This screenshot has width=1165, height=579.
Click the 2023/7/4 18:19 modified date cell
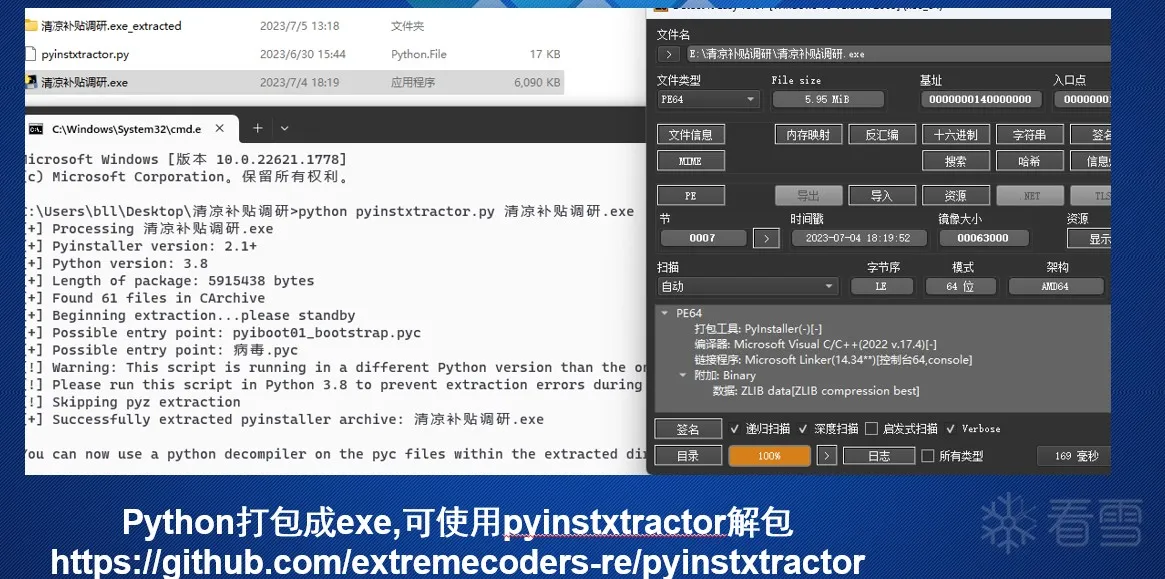pos(299,83)
